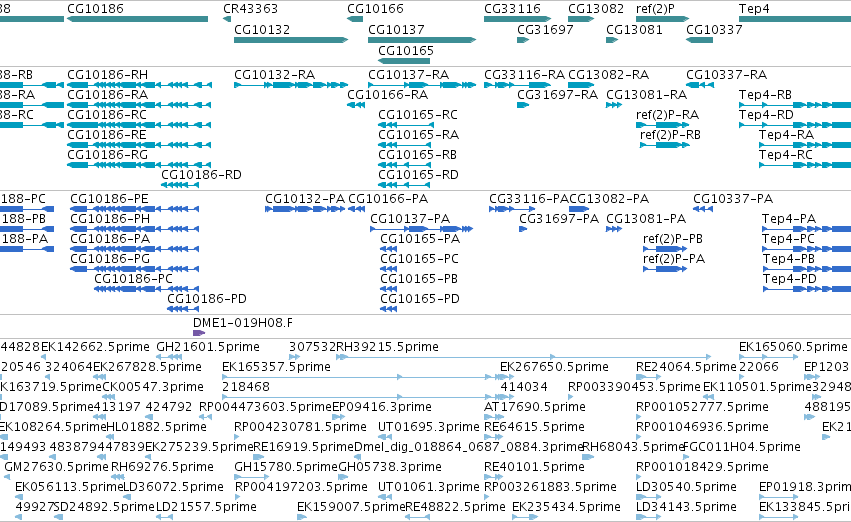Select protein CG10165-PD

[x=389, y=309]
